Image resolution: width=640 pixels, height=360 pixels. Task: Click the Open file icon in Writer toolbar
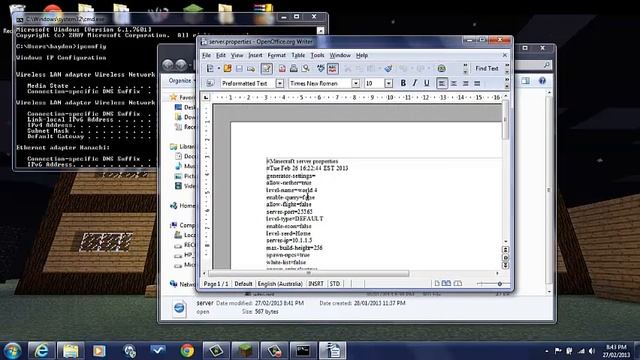227,69
